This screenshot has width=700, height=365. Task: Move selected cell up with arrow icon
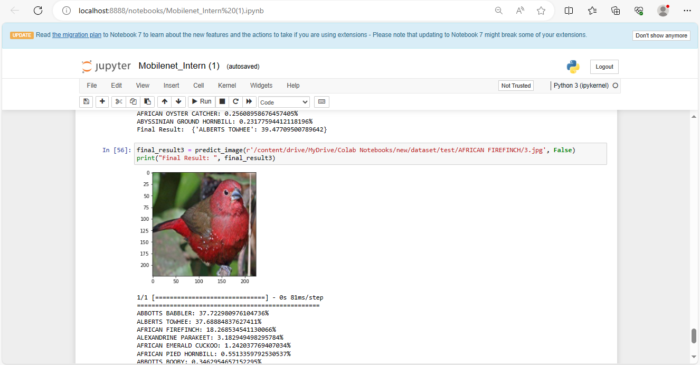165,102
